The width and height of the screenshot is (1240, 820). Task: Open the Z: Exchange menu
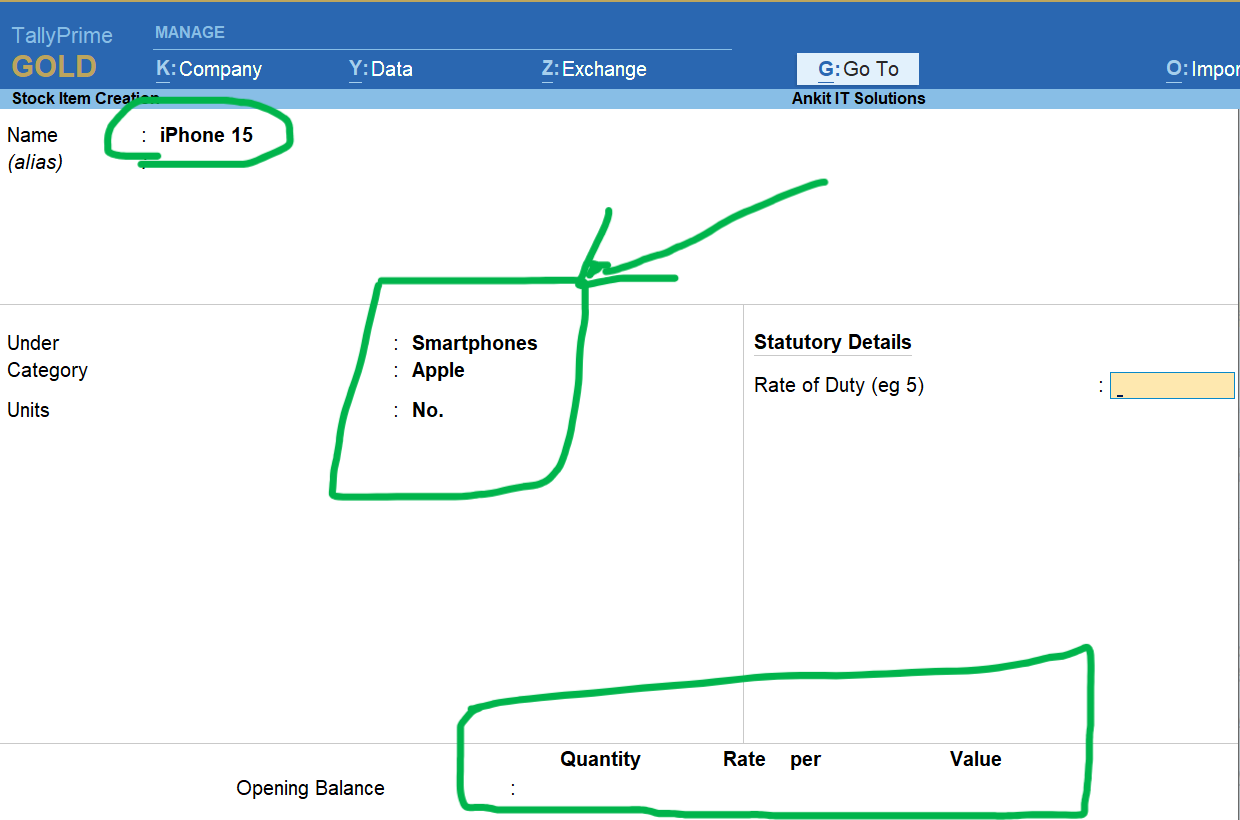[x=594, y=69]
